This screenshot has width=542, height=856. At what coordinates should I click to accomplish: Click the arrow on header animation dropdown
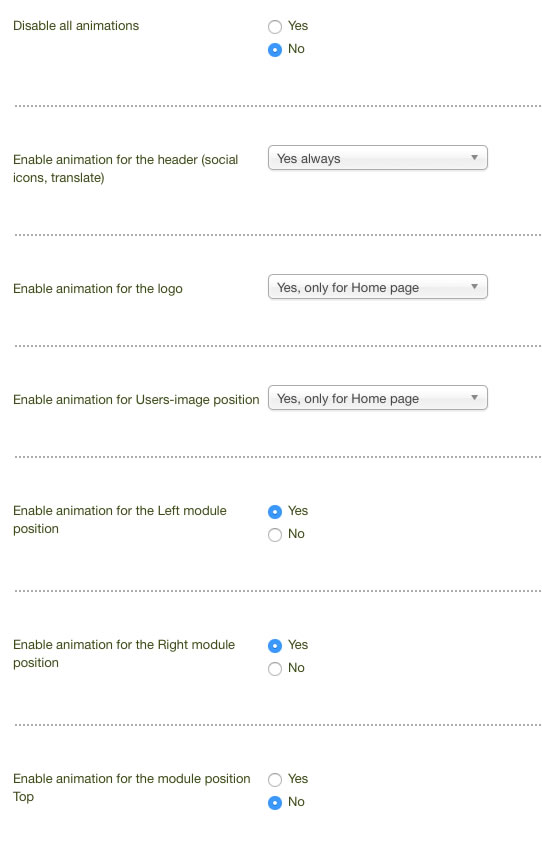pos(474,158)
